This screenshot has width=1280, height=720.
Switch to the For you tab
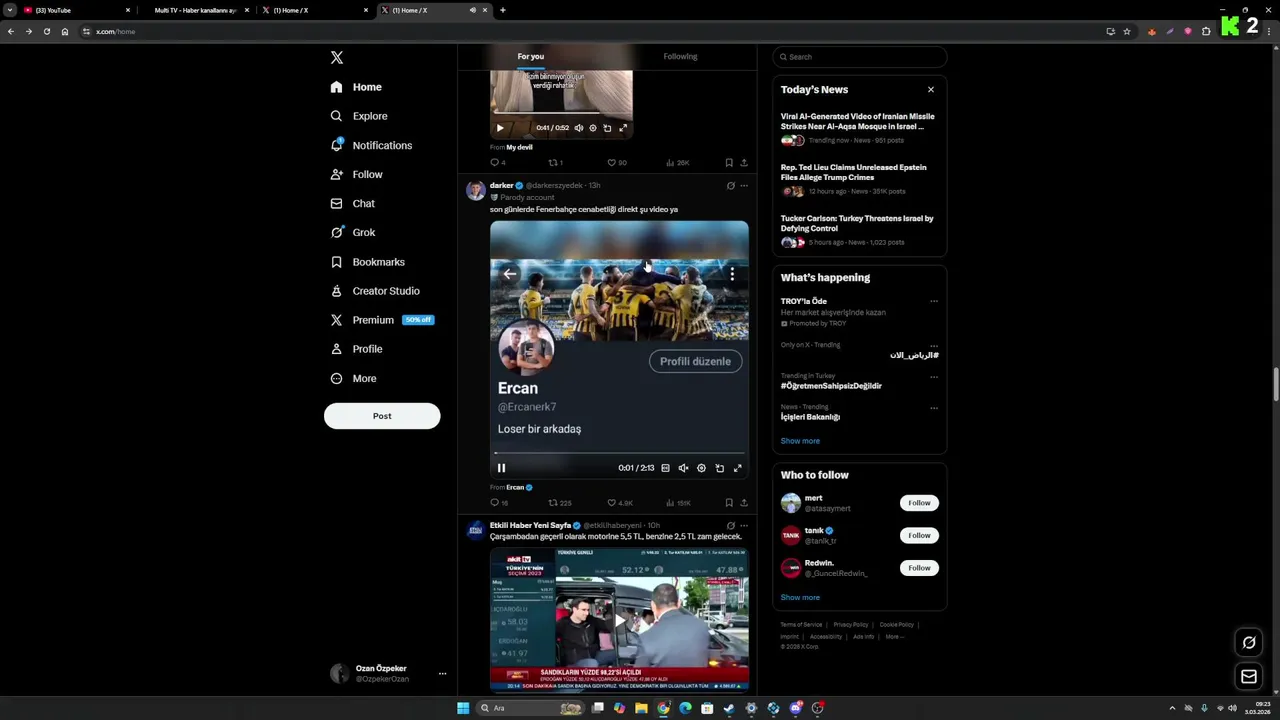tap(531, 57)
